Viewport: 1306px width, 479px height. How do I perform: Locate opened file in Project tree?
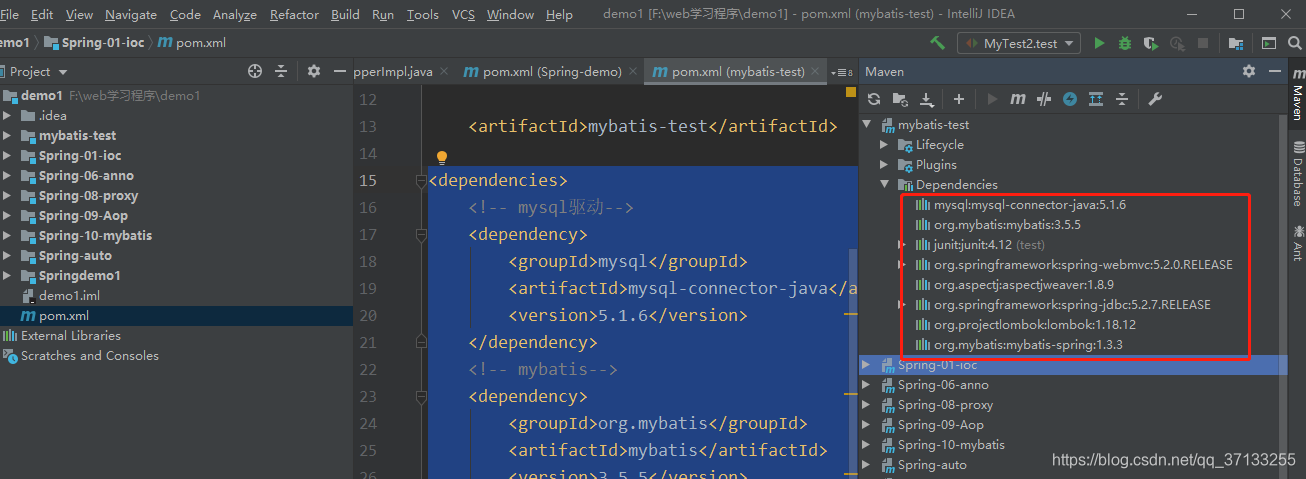[x=255, y=71]
